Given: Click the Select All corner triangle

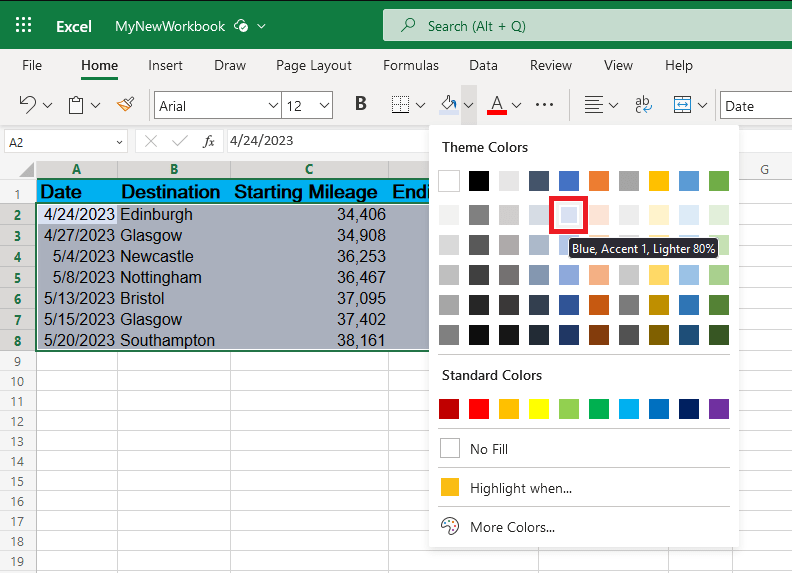Looking at the screenshot, I should click(x=26, y=169).
